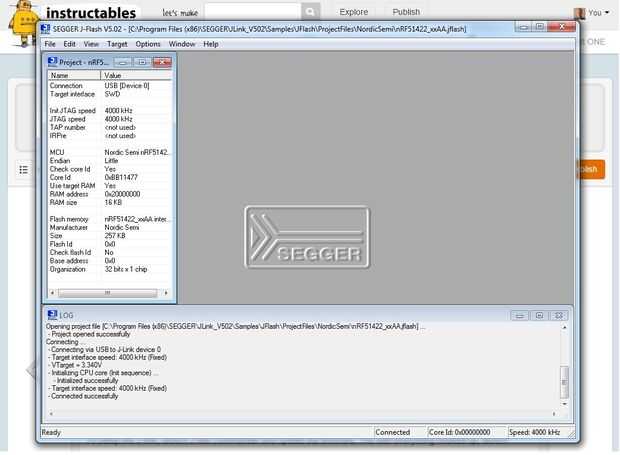The image size is (620, 455).
Task: Click LOG panel scroll down arrow
Action: (565, 404)
